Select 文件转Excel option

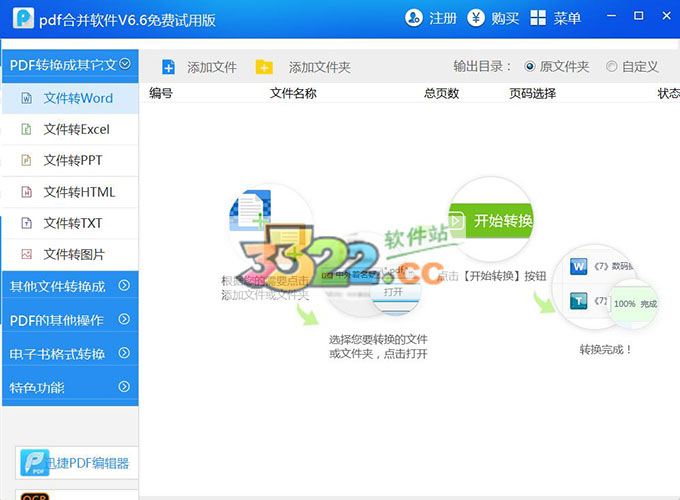(x=70, y=129)
